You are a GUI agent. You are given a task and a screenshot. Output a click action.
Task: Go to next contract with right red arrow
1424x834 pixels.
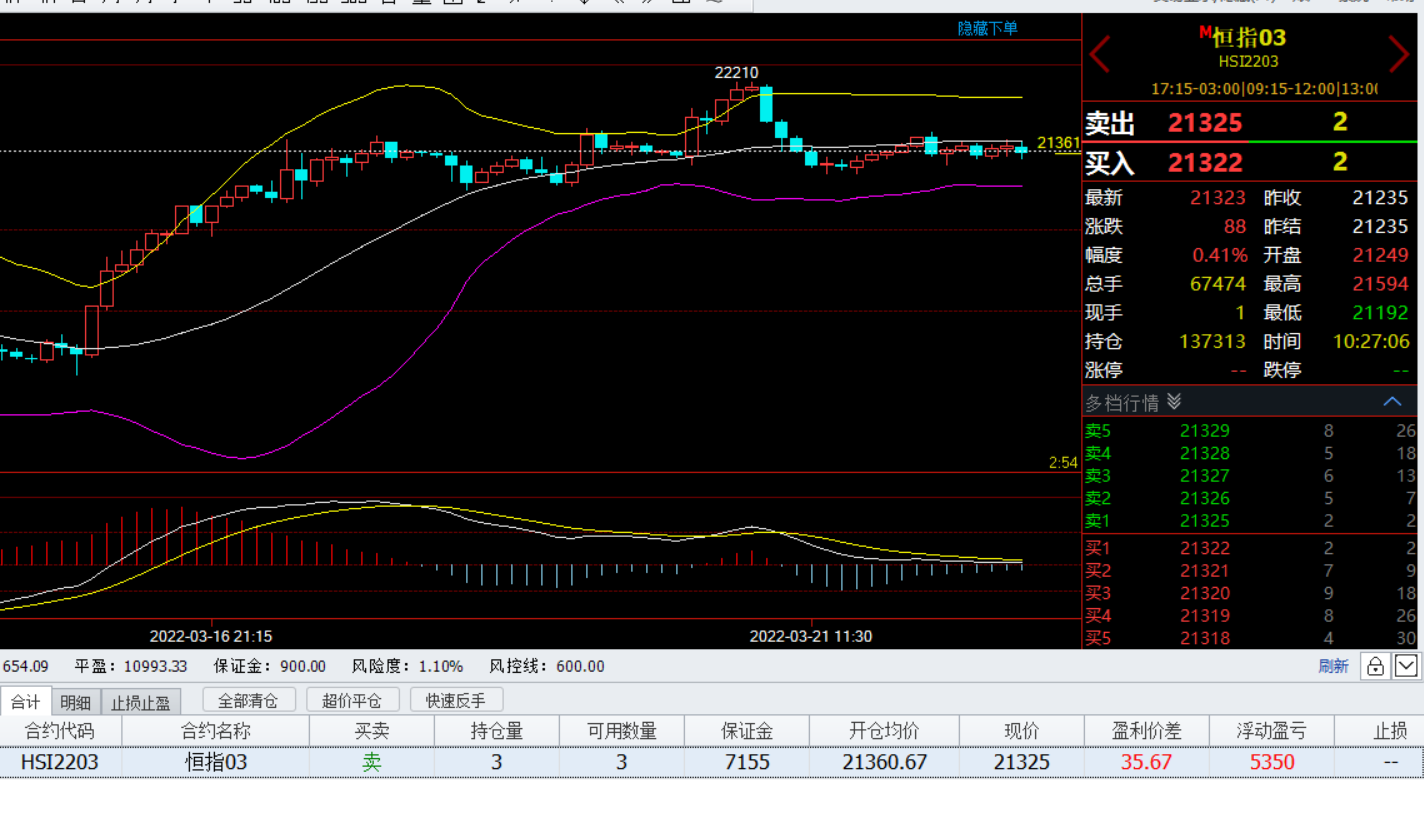coord(1398,54)
